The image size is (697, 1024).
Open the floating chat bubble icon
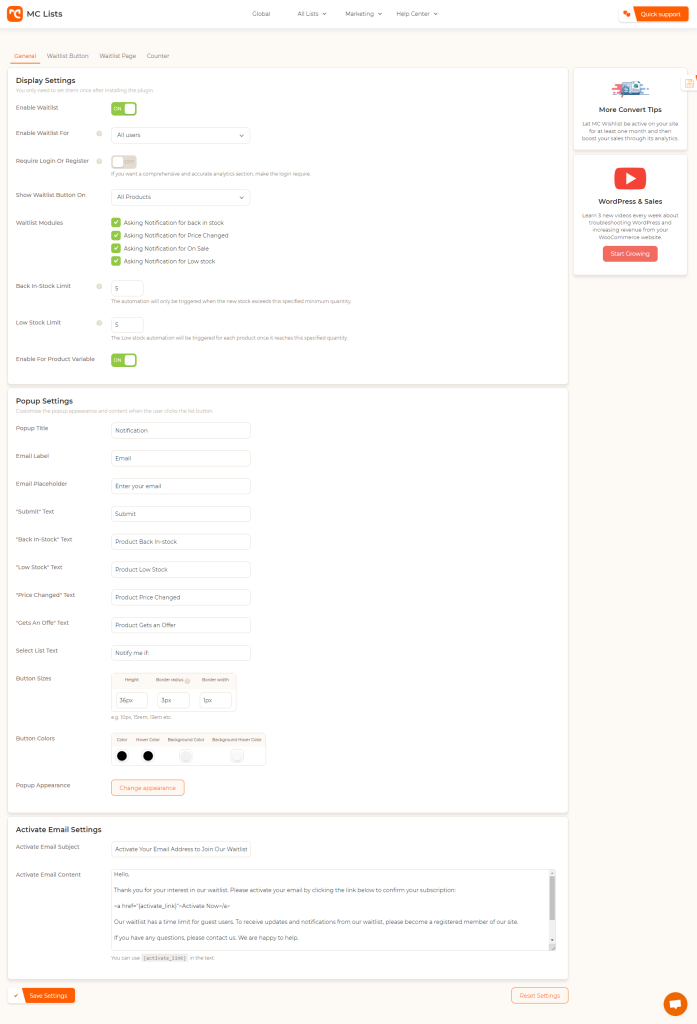pyautogui.click(x=675, y=1003)
